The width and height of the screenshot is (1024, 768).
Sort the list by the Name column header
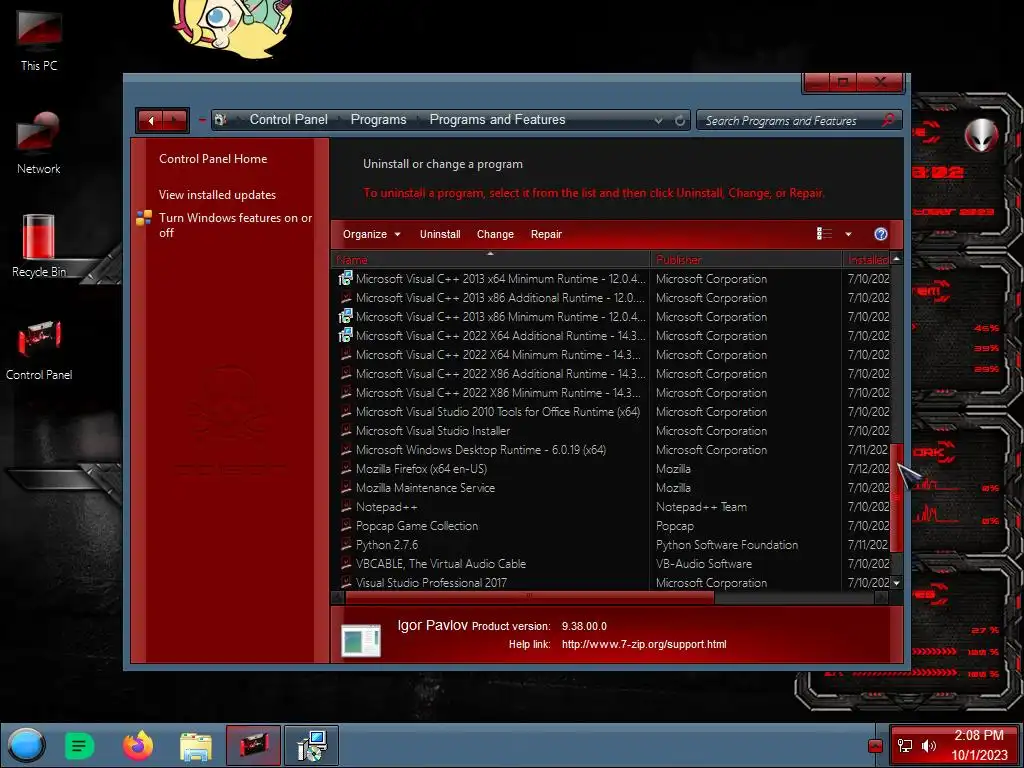tap(490, 259)
